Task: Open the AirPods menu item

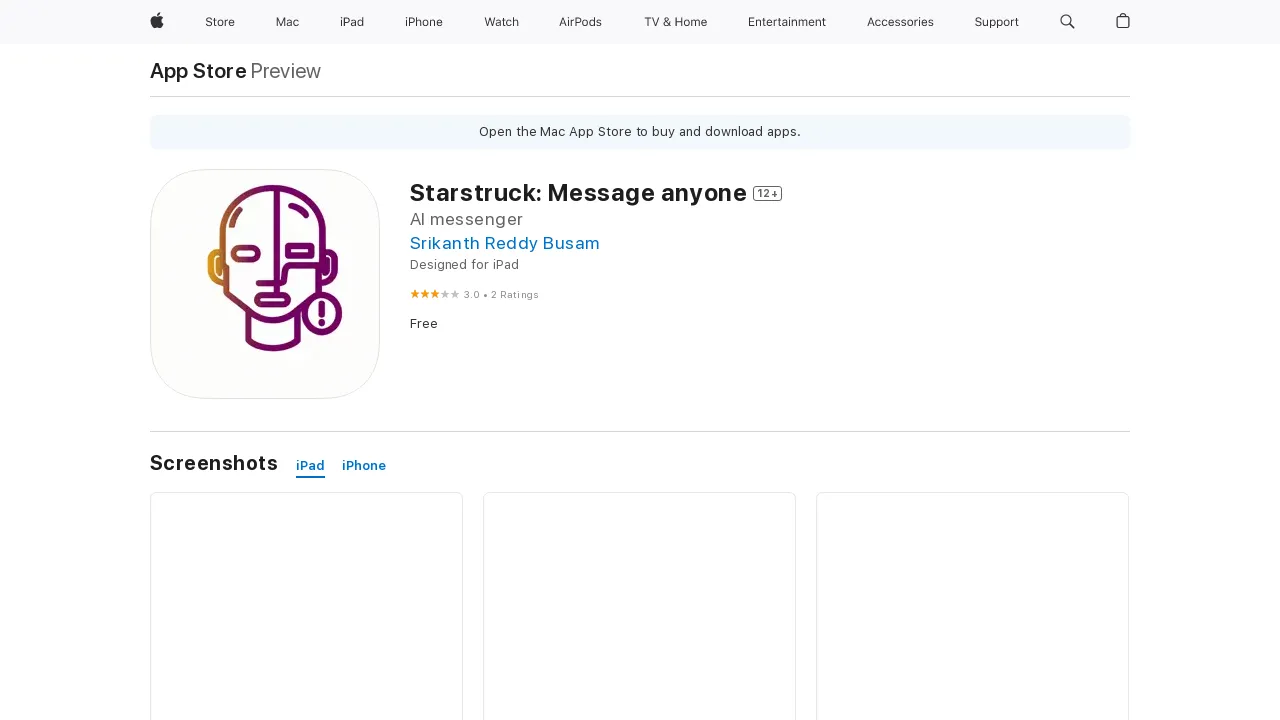Action: pyautogui.click(x=580, y=22)
